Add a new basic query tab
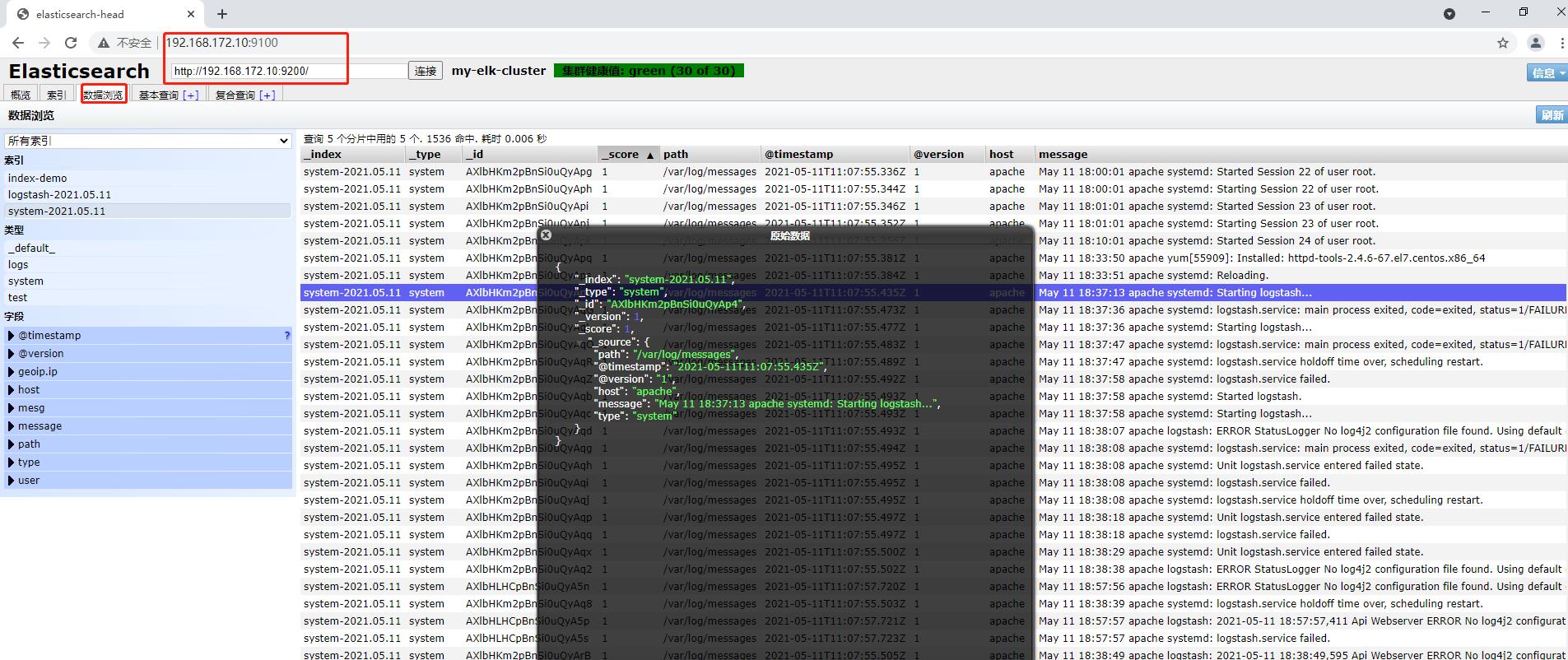 [x=191, y=95]
